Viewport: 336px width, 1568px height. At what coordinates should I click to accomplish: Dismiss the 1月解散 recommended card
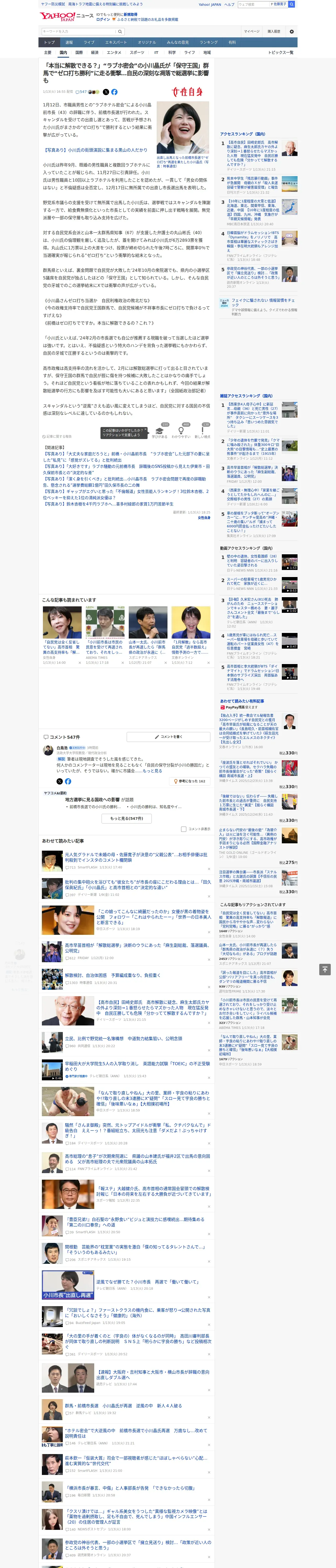click(209, 663)
